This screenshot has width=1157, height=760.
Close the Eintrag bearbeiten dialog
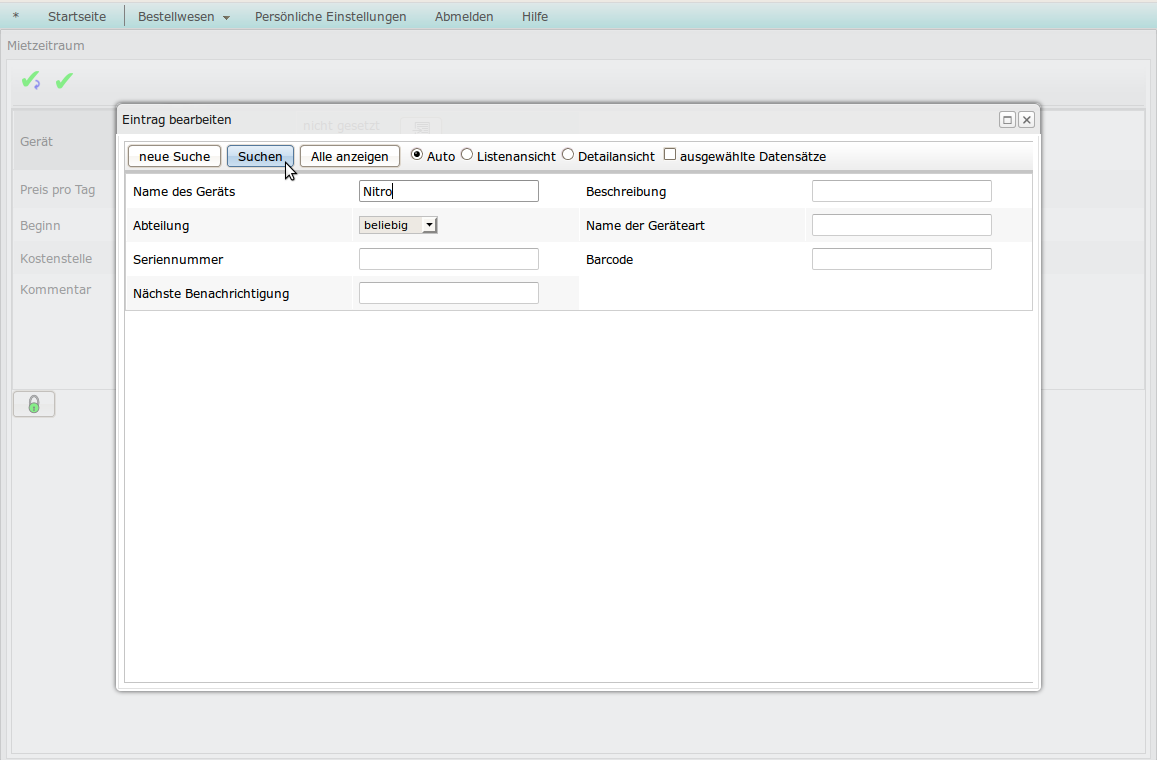tap(1026, 120)
